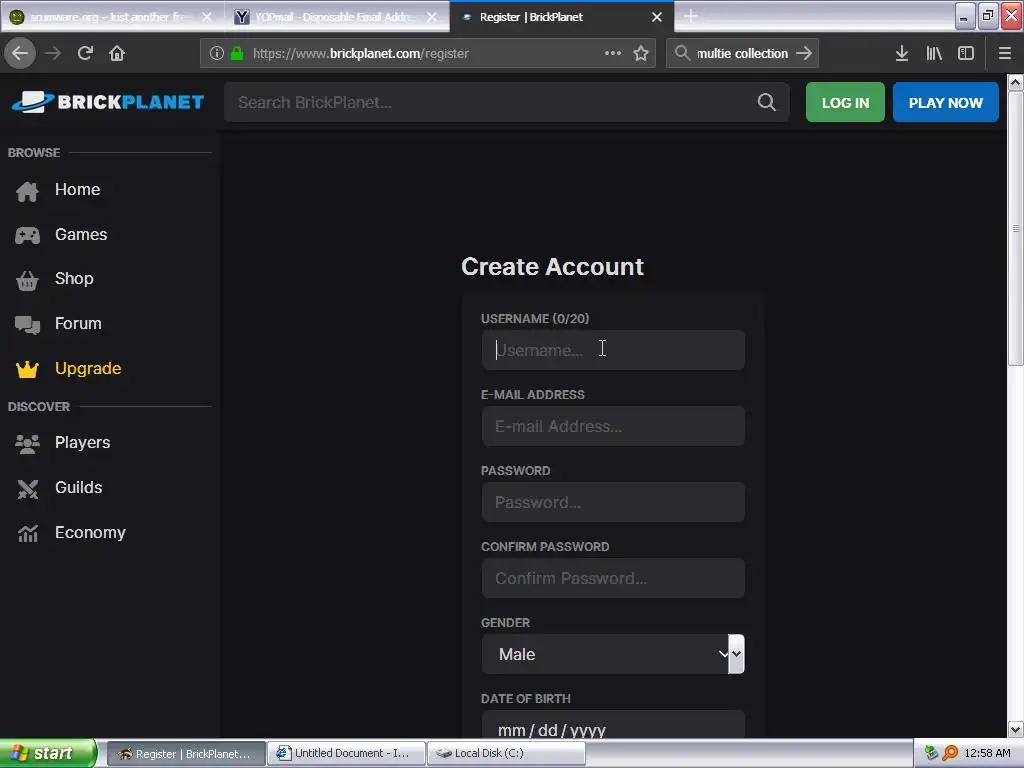
Task: Click the BrickPlanet logo
Action: pos(108,102)
